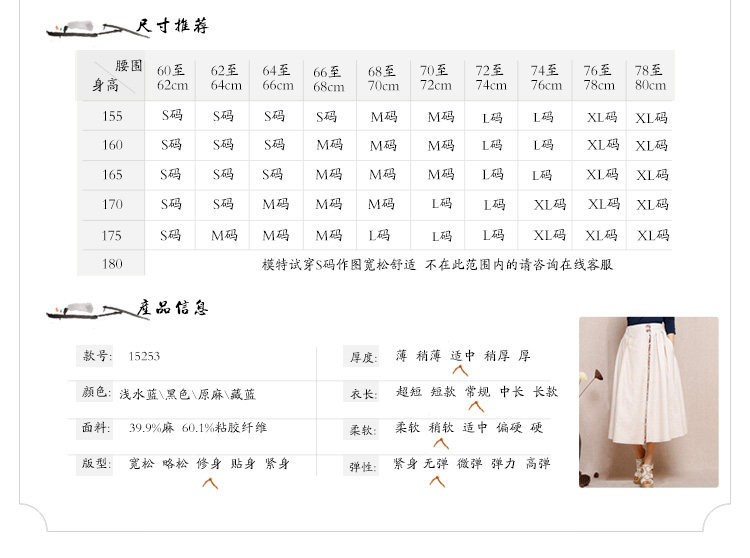The height and width of the screenshot is (558, 750).
Task: Click the height 165 row header
Action: coord(112,175)
